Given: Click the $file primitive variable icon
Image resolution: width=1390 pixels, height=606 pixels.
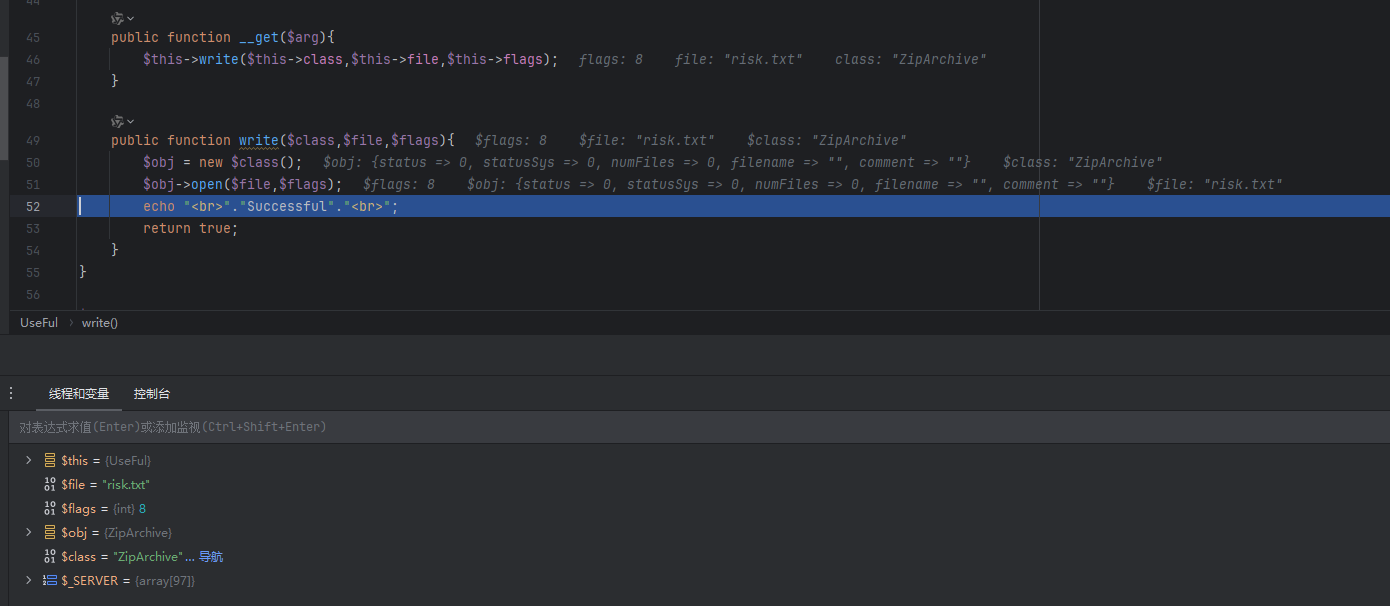Looking at the screenshot, I should 50,484.
